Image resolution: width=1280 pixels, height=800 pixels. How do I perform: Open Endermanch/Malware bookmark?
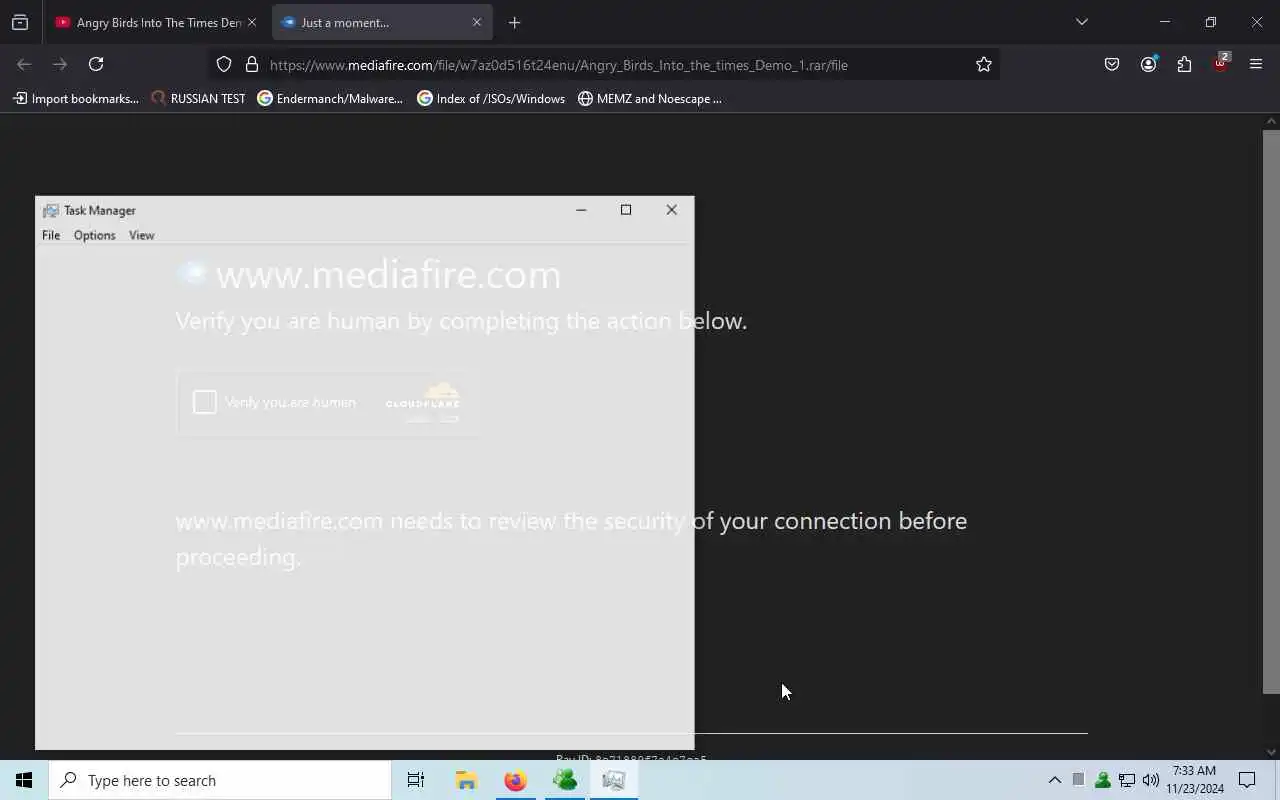330,98
